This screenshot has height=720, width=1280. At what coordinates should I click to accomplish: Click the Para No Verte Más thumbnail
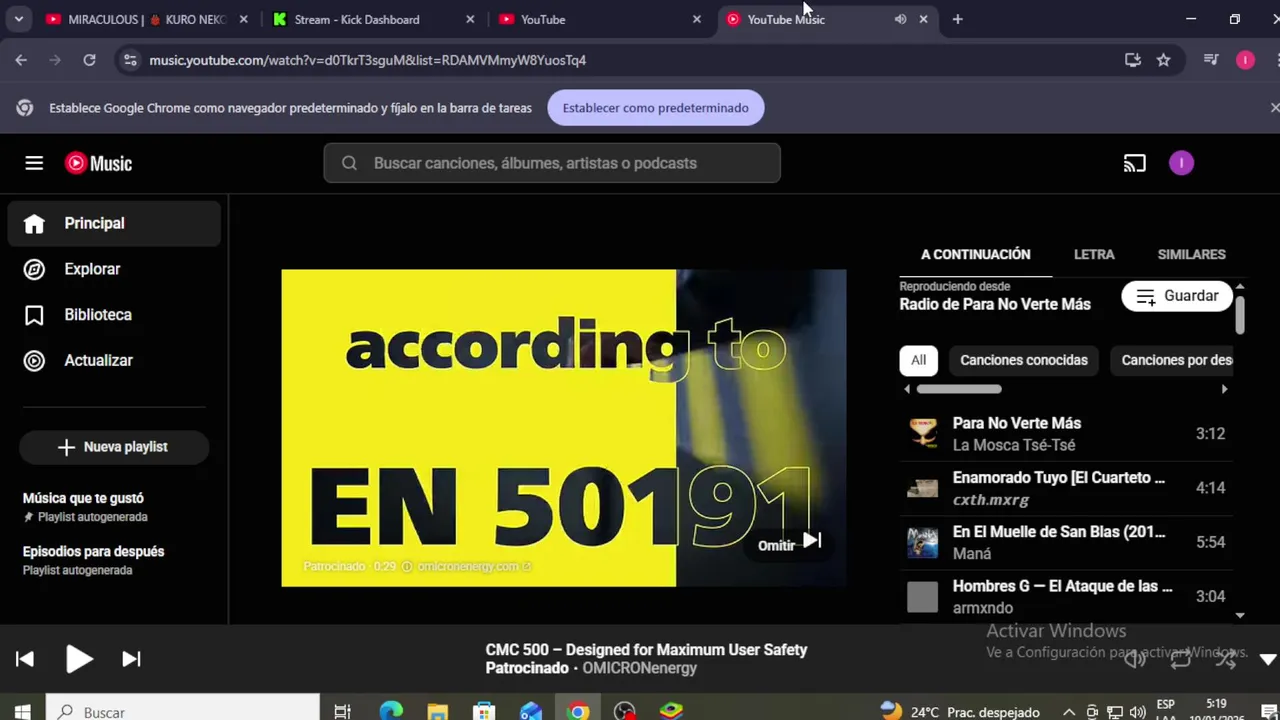pos(922,434)
